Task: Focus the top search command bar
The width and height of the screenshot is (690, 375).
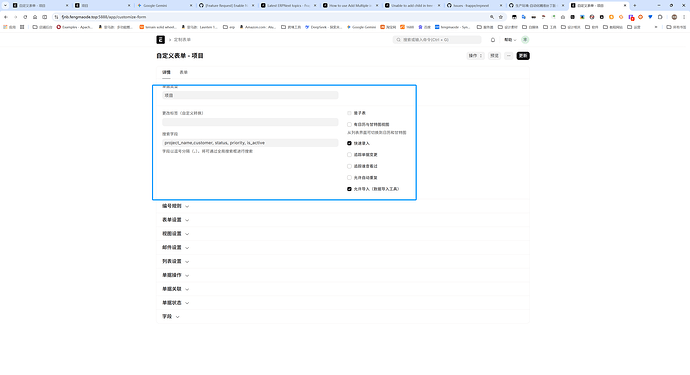Action: (x=437, y=40)
